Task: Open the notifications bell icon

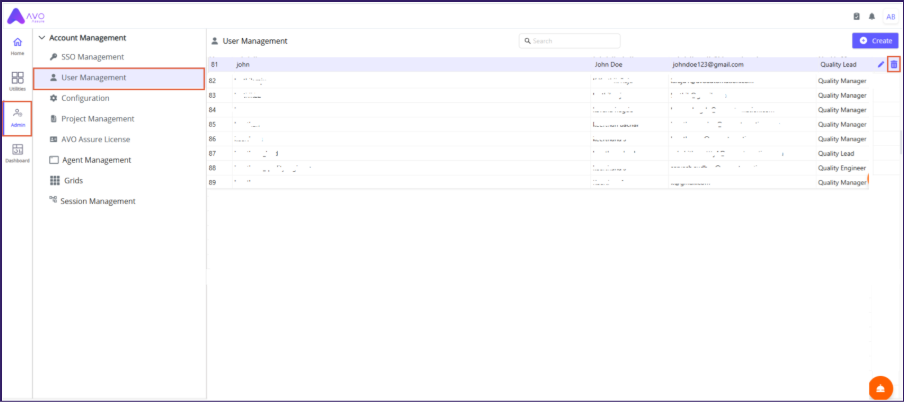Action: (x=871, y=16)
